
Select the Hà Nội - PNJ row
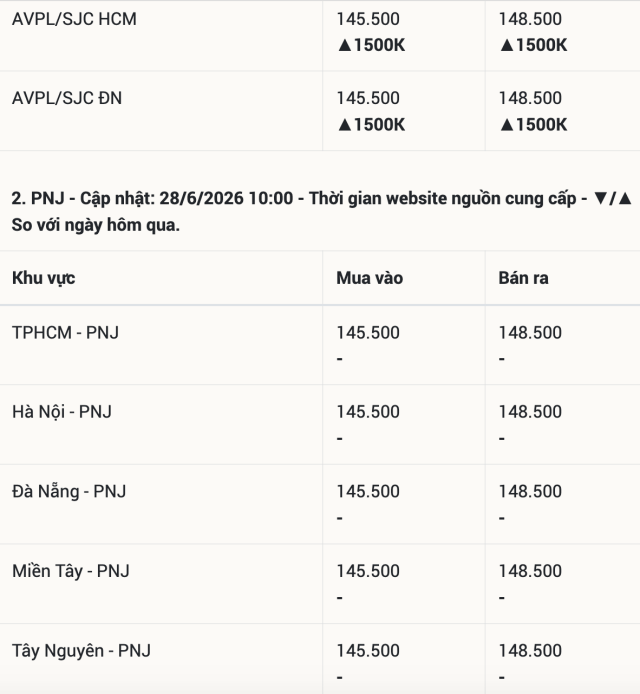pos(320,424)
